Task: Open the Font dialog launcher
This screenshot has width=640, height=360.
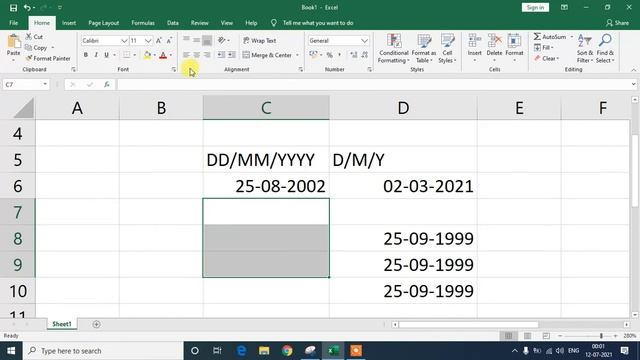Action: [174, 70]
